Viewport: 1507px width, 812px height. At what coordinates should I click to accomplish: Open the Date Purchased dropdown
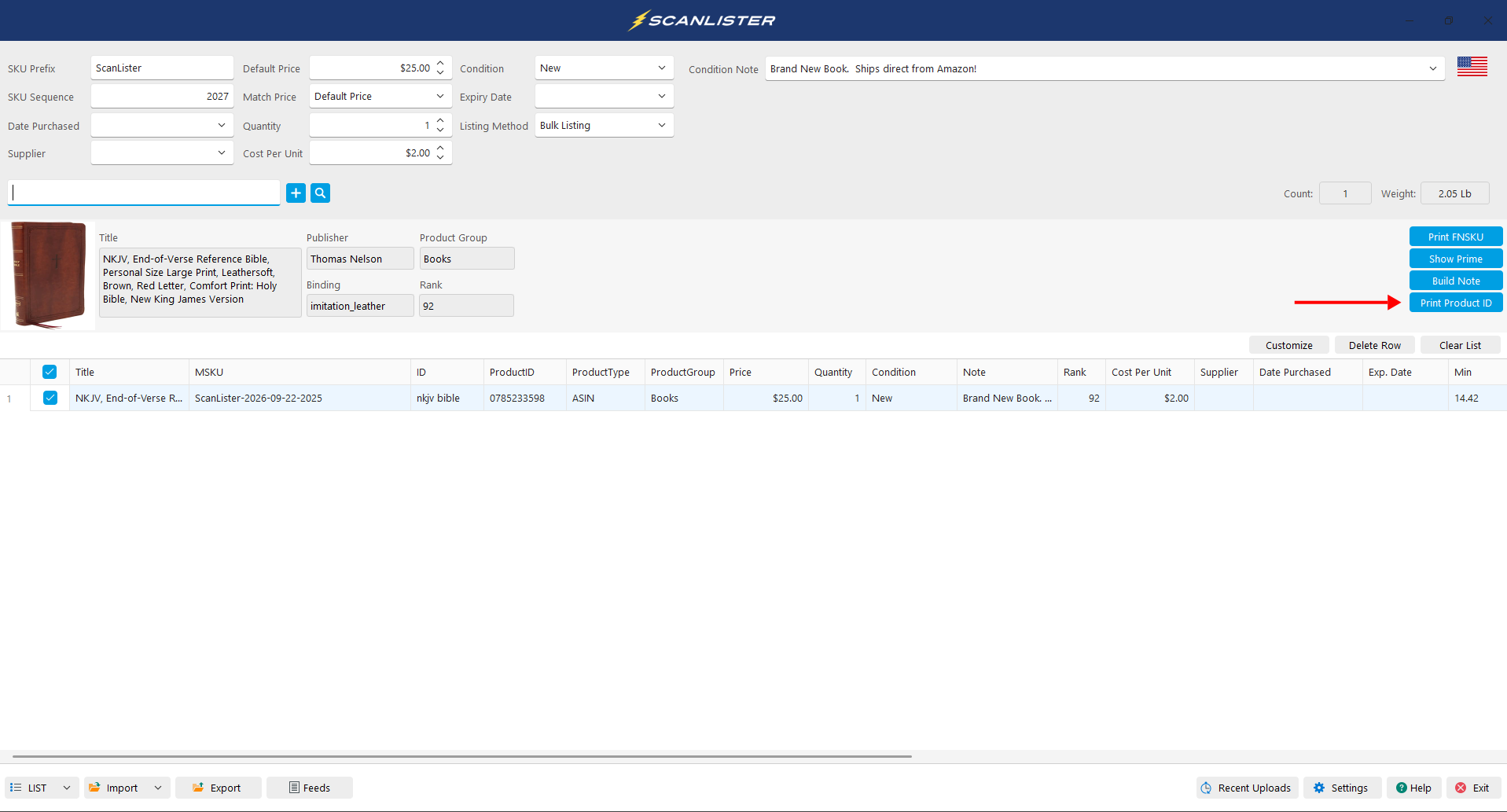[162, 126]
